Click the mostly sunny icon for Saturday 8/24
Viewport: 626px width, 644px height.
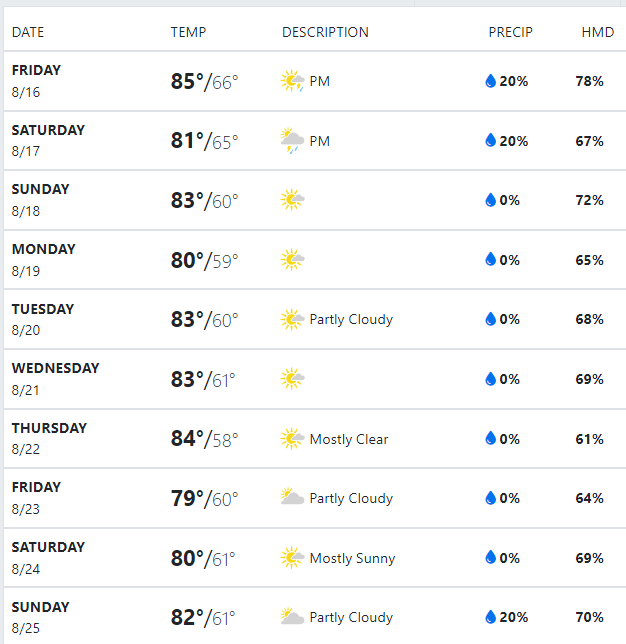pos(292,558)
